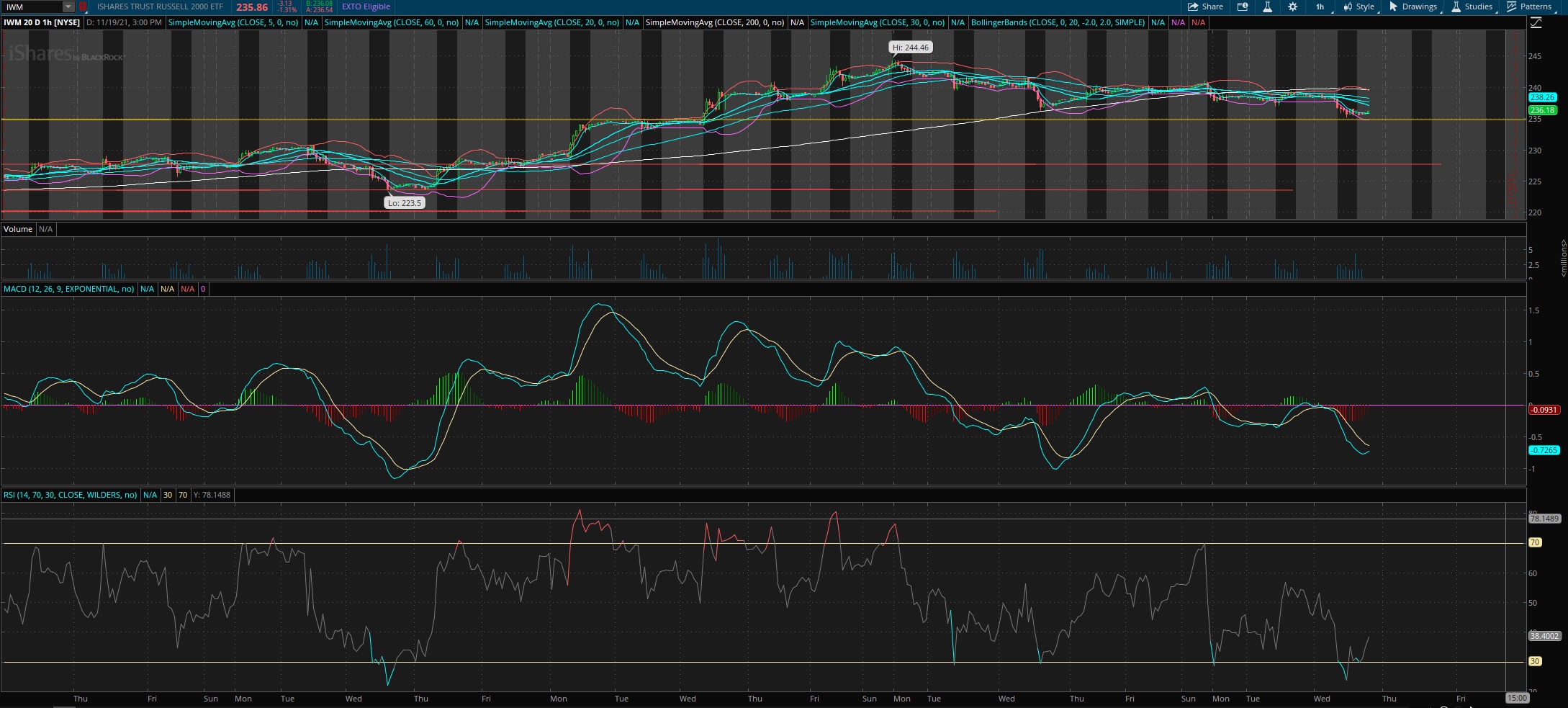
Task: Click the EXTO Eligible link
Action: 366,6
